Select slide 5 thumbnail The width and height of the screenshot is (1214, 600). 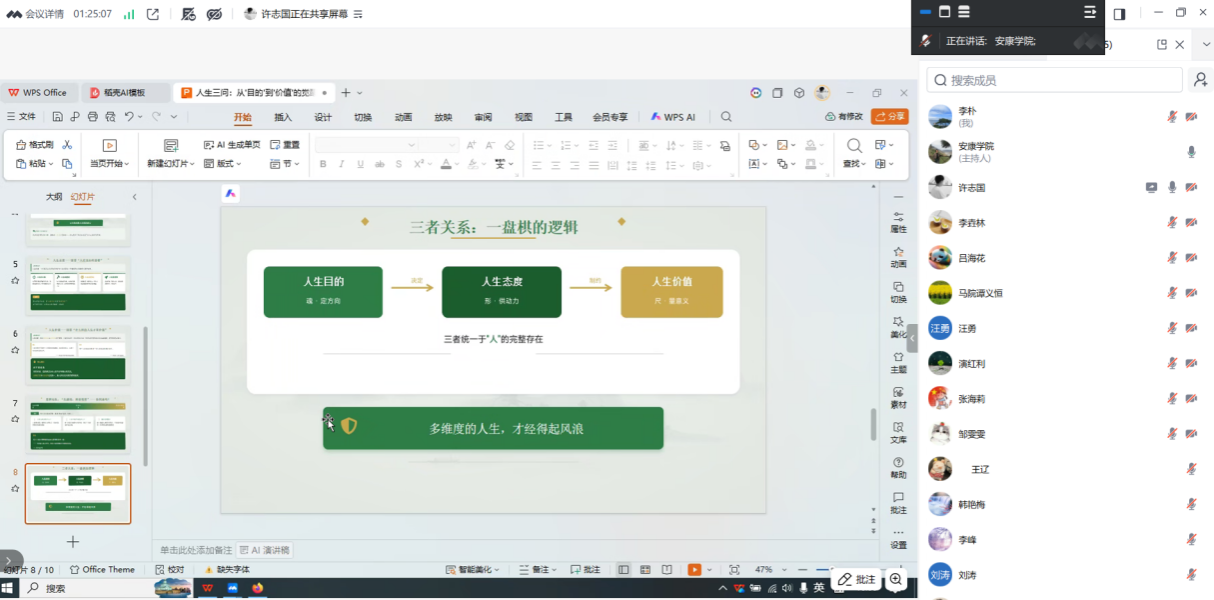pyautogui.click(x=78, y=284)
